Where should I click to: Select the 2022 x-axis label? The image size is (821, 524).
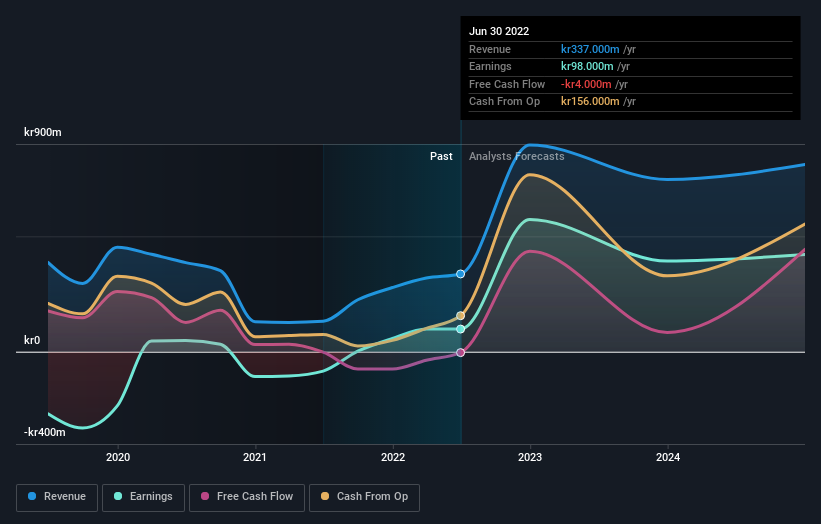tap(393, 458)
